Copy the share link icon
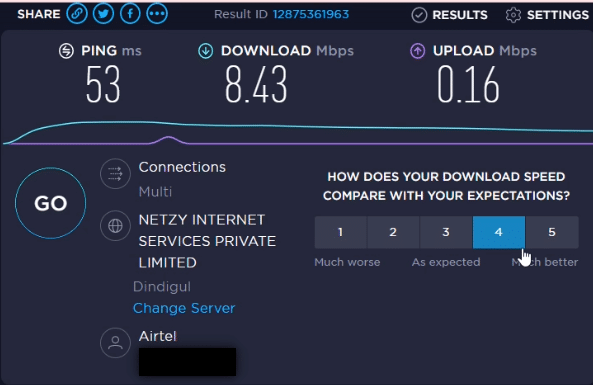Image resolution: width=593 pixels, height=385 pixels. (x=77, y=14)
